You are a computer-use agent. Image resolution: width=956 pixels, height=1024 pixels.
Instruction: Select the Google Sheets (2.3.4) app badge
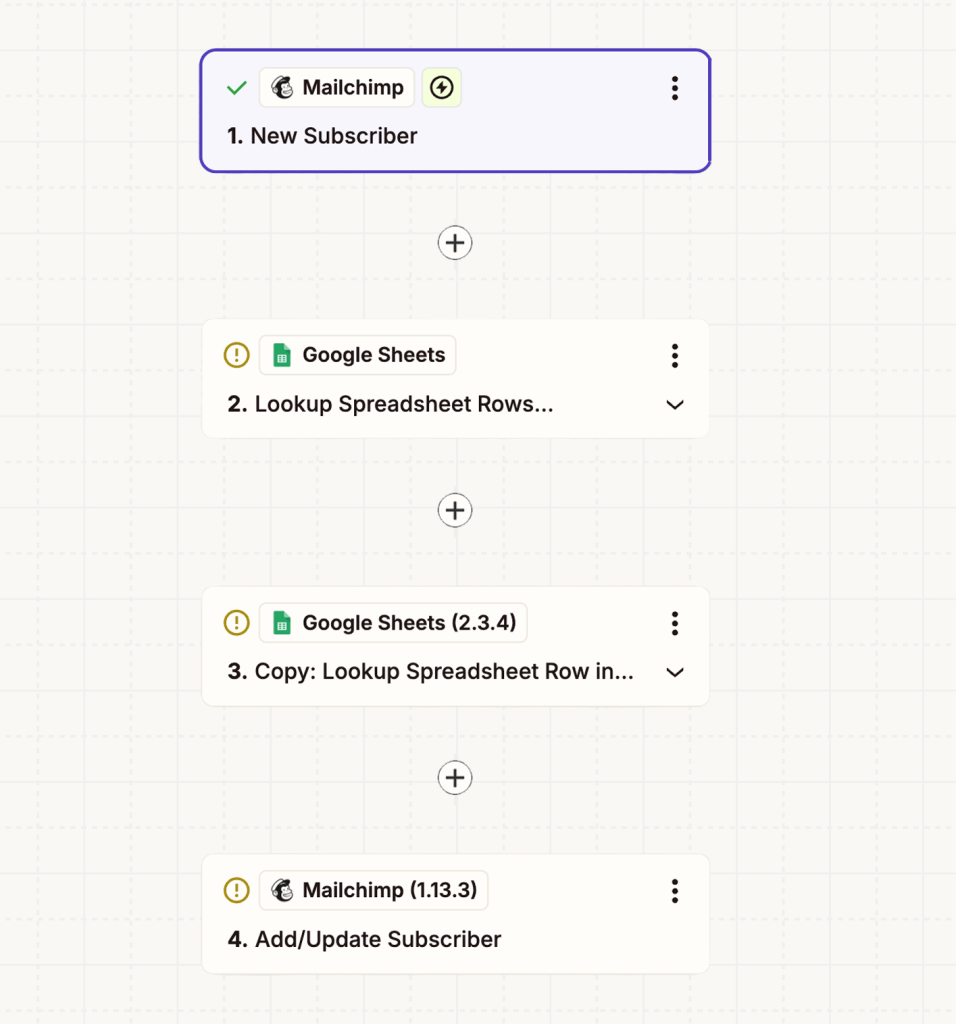(x=393, y=622)
